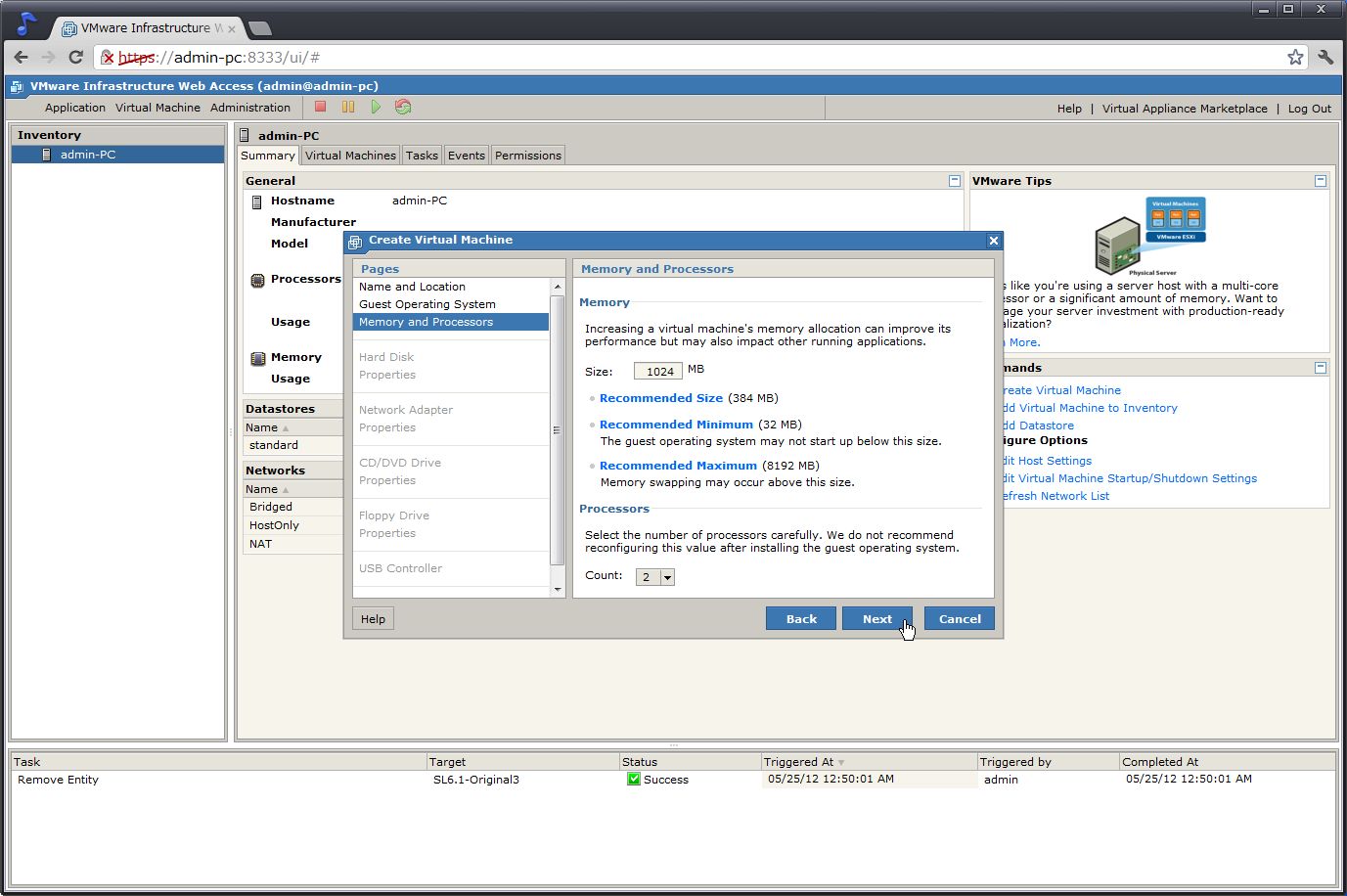Screen dimensions: 1347x896
Task: Close the Create Virtual Machine dialog
Action: [994, 241]
